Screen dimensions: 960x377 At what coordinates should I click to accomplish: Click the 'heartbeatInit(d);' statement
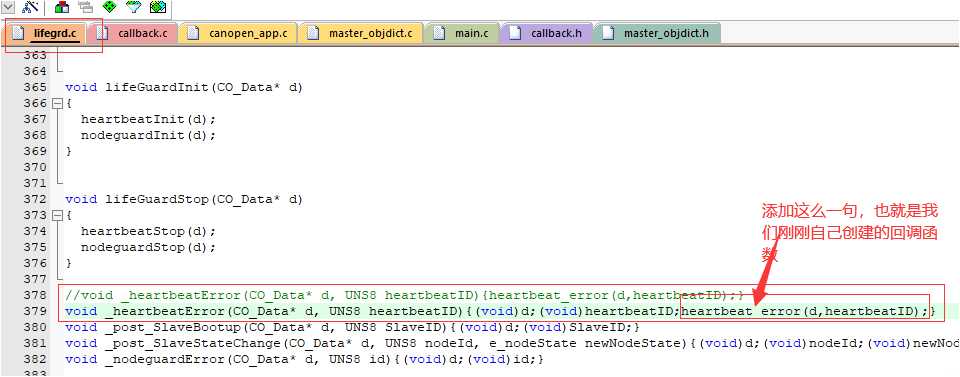[x=148, y=119]
